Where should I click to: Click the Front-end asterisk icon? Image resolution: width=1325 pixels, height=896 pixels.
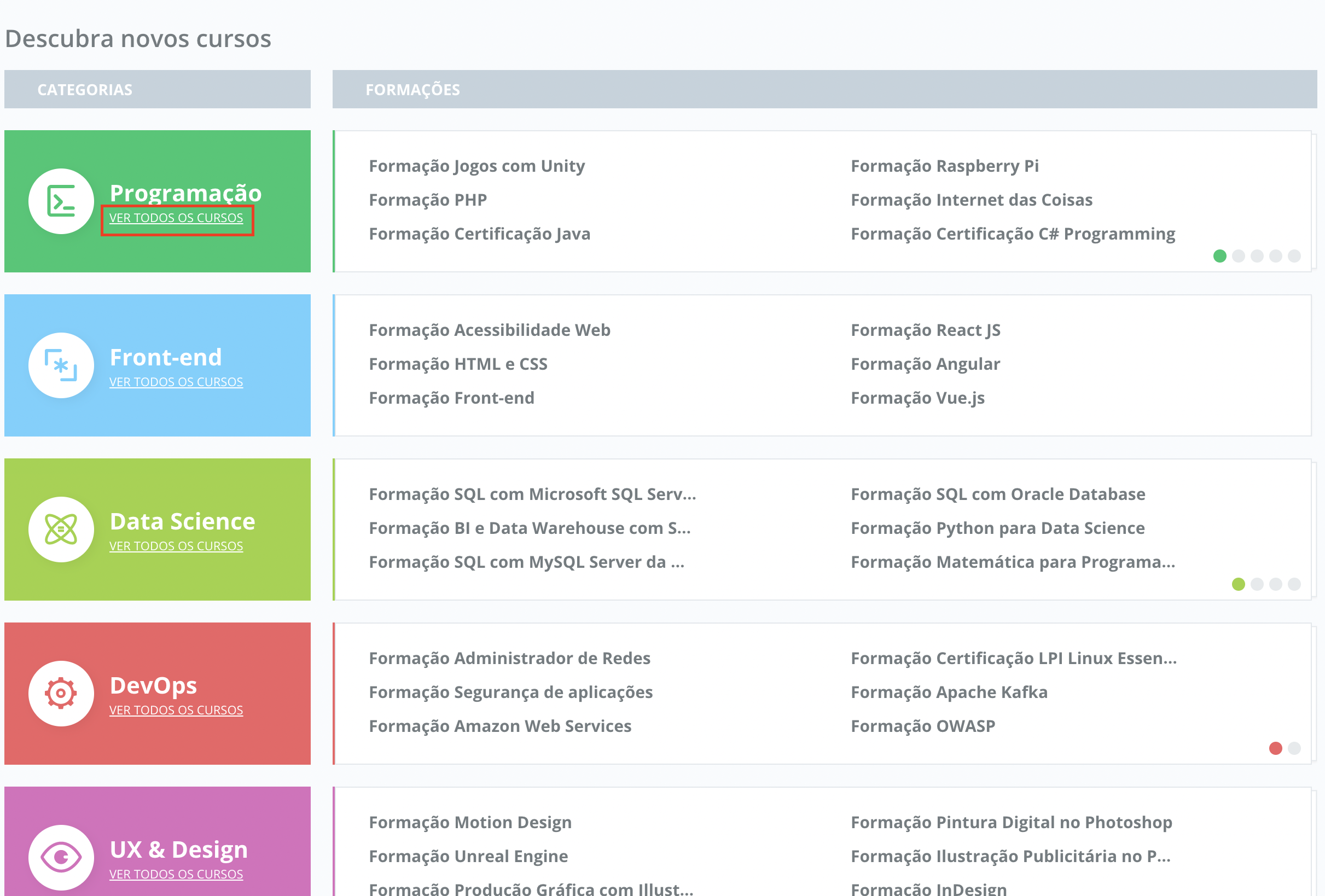click(61, 365)
